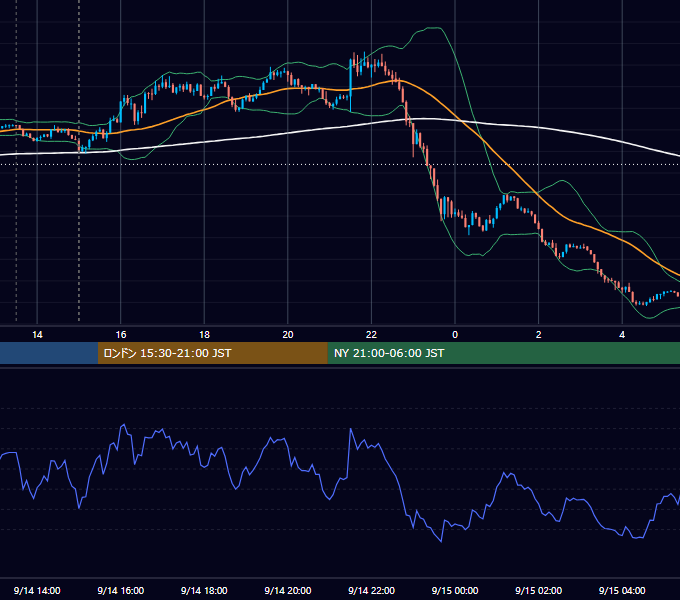Click the 9/14 22:00 time label
The image size is (680, 600).
pyautogui.click(x=371, y=590)
